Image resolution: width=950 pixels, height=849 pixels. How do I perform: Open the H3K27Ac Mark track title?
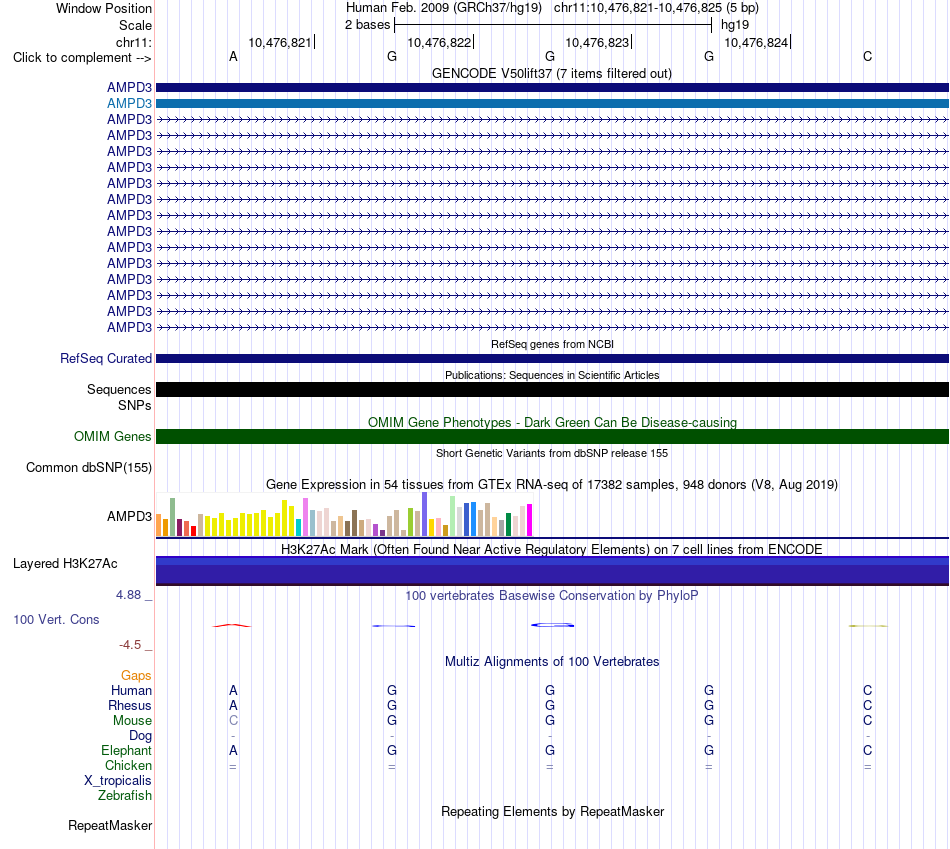tap(552, 550)
